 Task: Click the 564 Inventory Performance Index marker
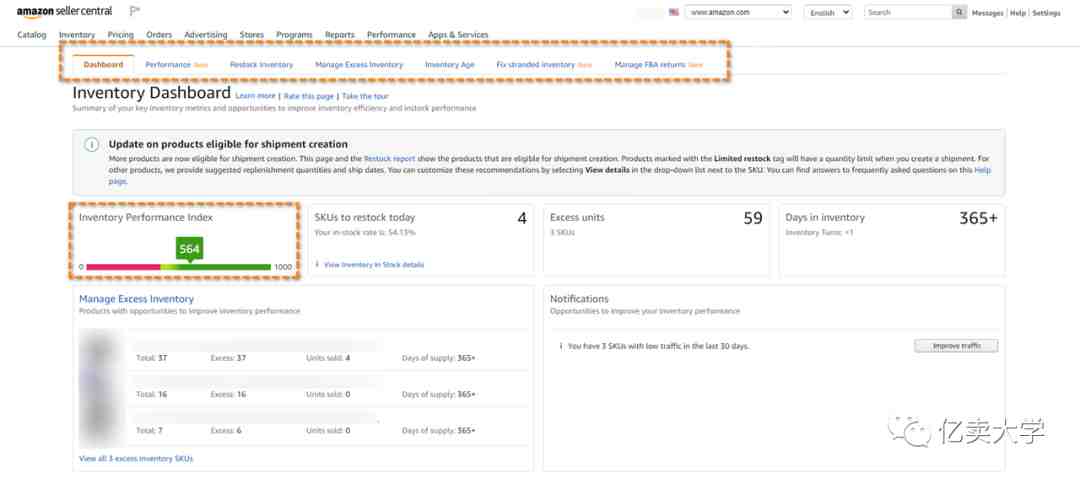point(189,249)
